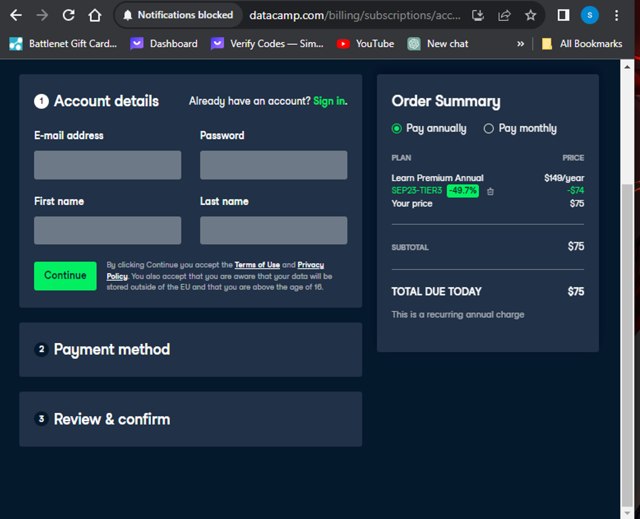Click the browser forward arrow
Screen dimensions: 640x519
pos(42,16)
